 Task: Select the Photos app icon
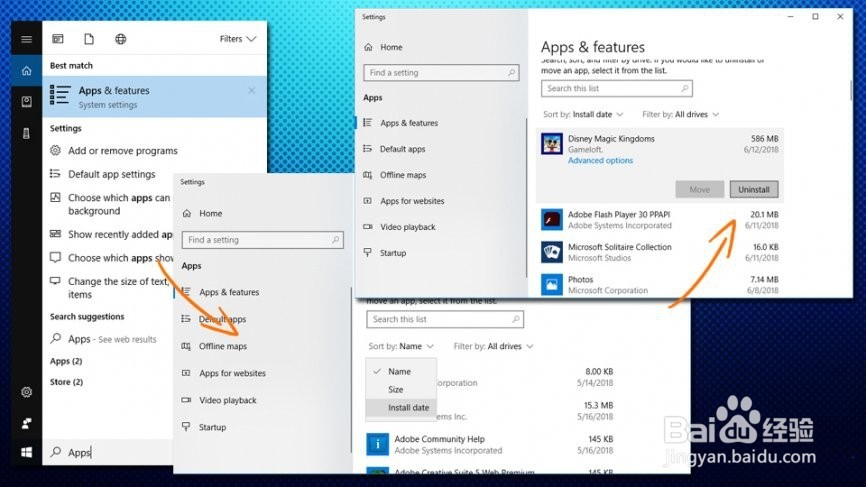(551, 285)
